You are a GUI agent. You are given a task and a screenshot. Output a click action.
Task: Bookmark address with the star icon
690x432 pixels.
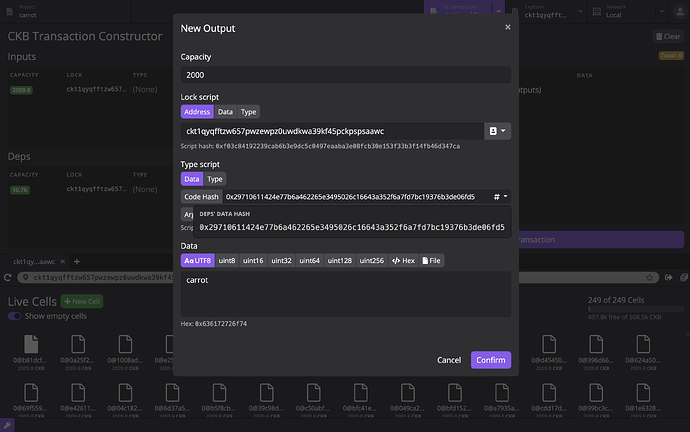tap(649, 277)
